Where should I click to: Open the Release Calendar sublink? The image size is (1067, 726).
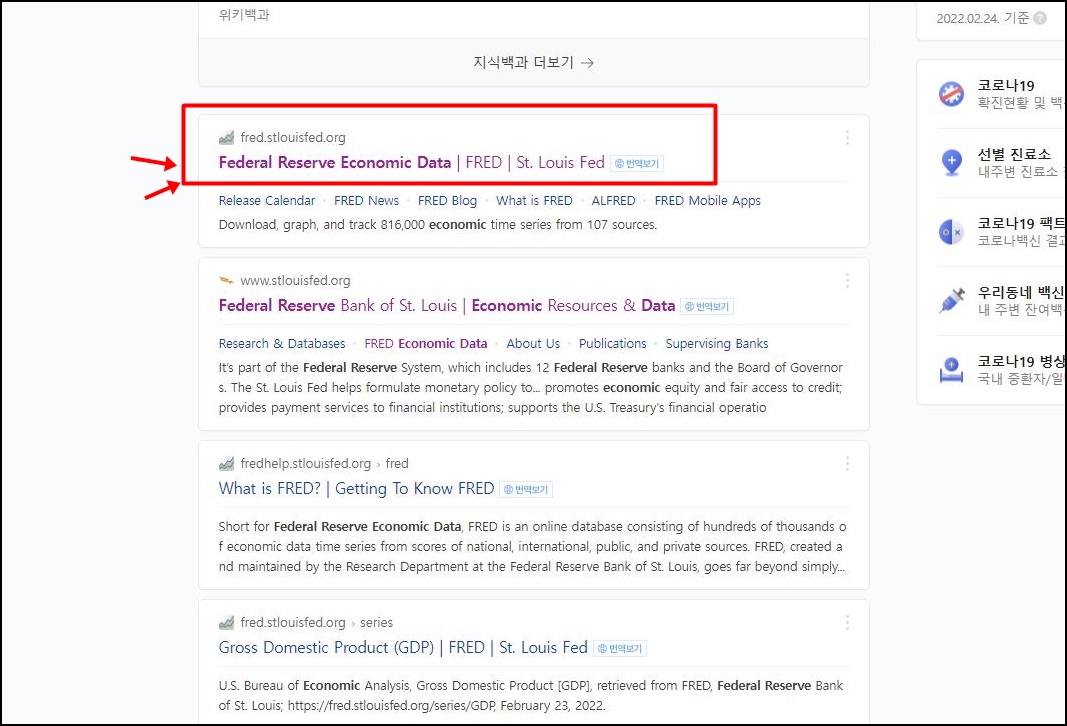[267, 201]
